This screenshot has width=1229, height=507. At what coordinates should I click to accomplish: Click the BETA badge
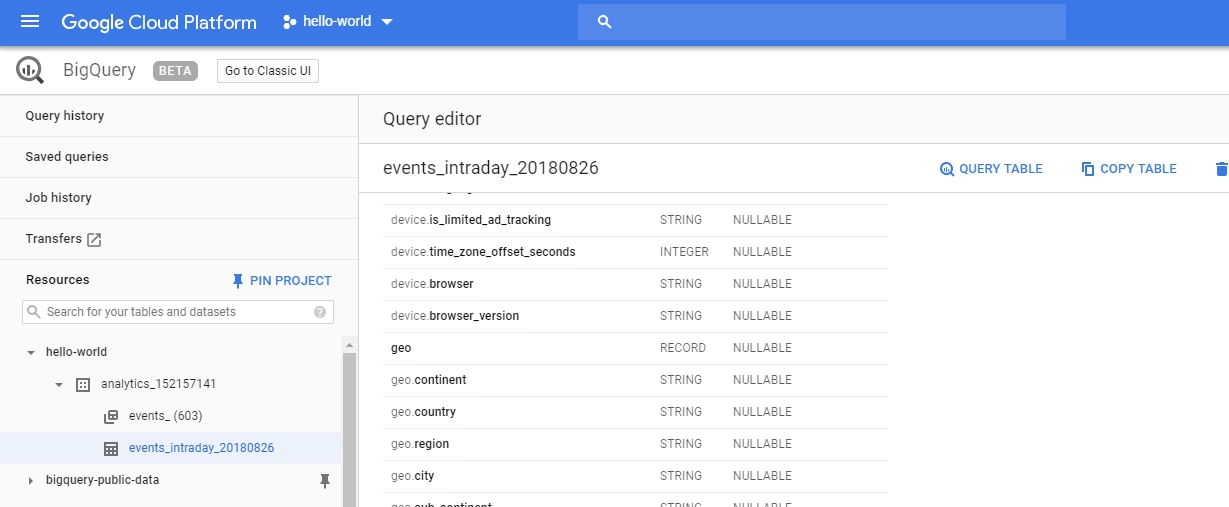point(175,71)
